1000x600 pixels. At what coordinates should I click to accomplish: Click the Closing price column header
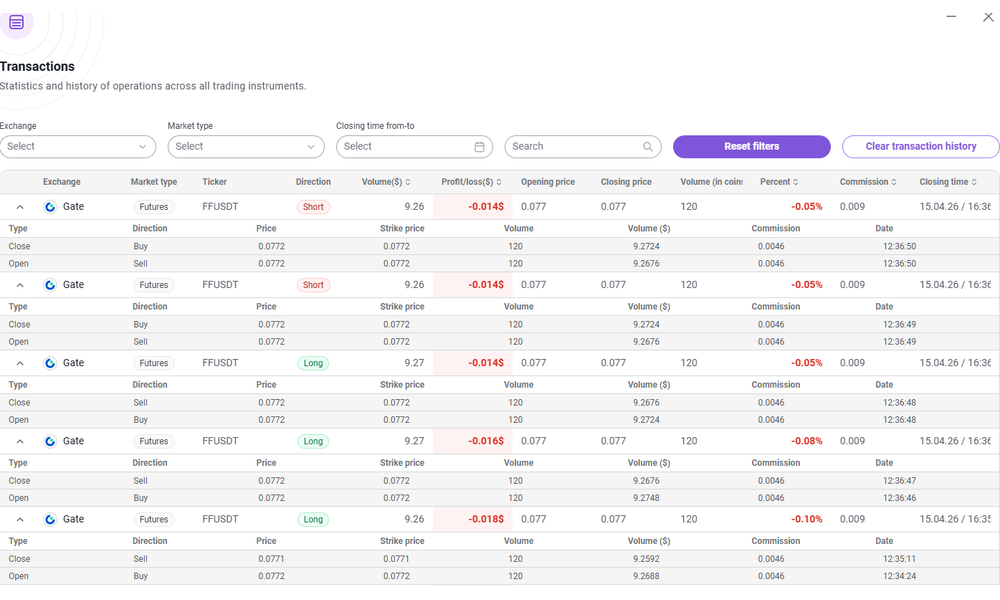626,182
